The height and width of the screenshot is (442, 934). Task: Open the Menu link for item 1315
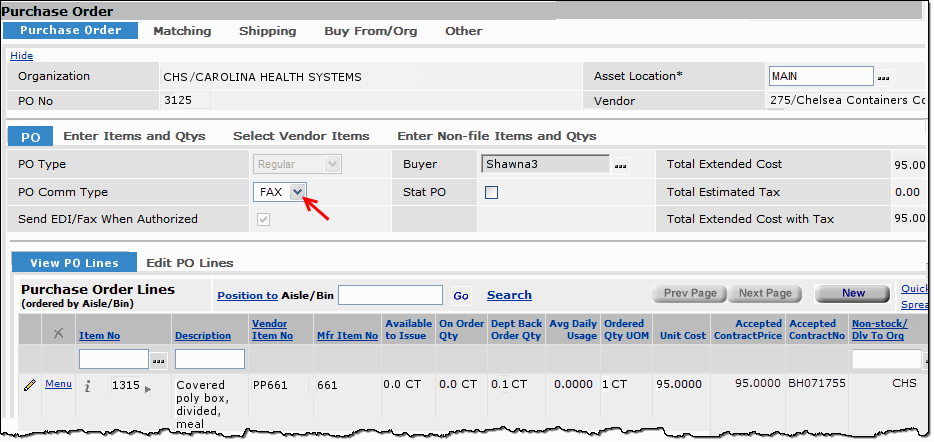pyautogui.click(x=58, y=384)
